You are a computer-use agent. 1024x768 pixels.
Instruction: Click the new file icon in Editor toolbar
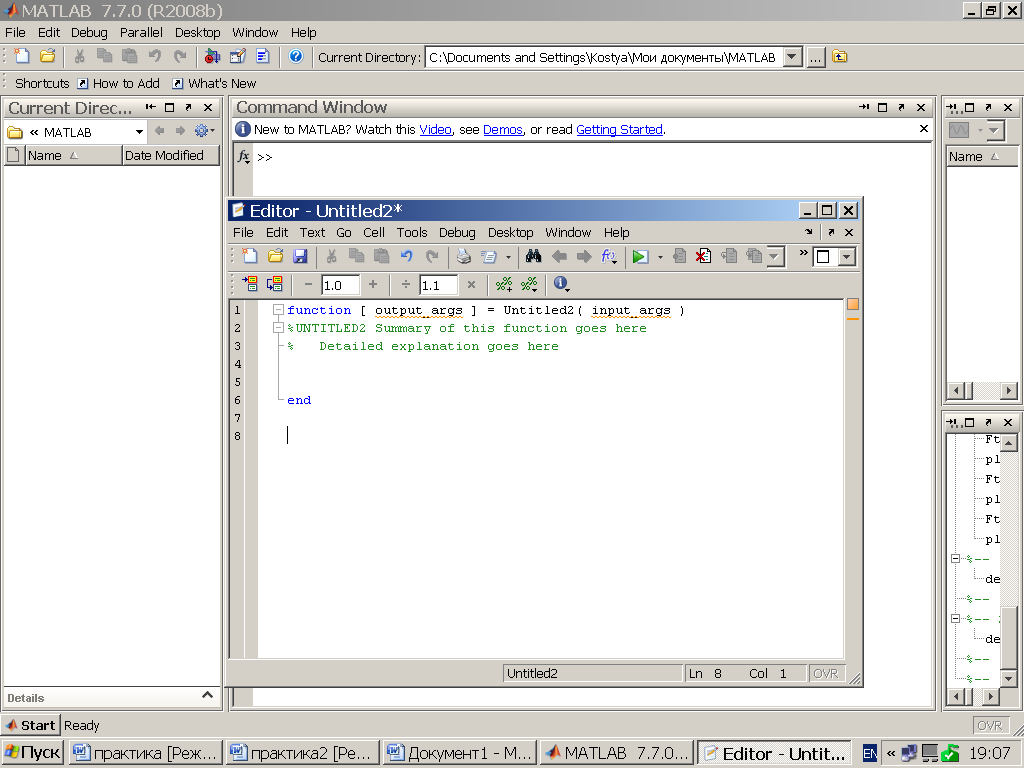click(x=250, y=257)
